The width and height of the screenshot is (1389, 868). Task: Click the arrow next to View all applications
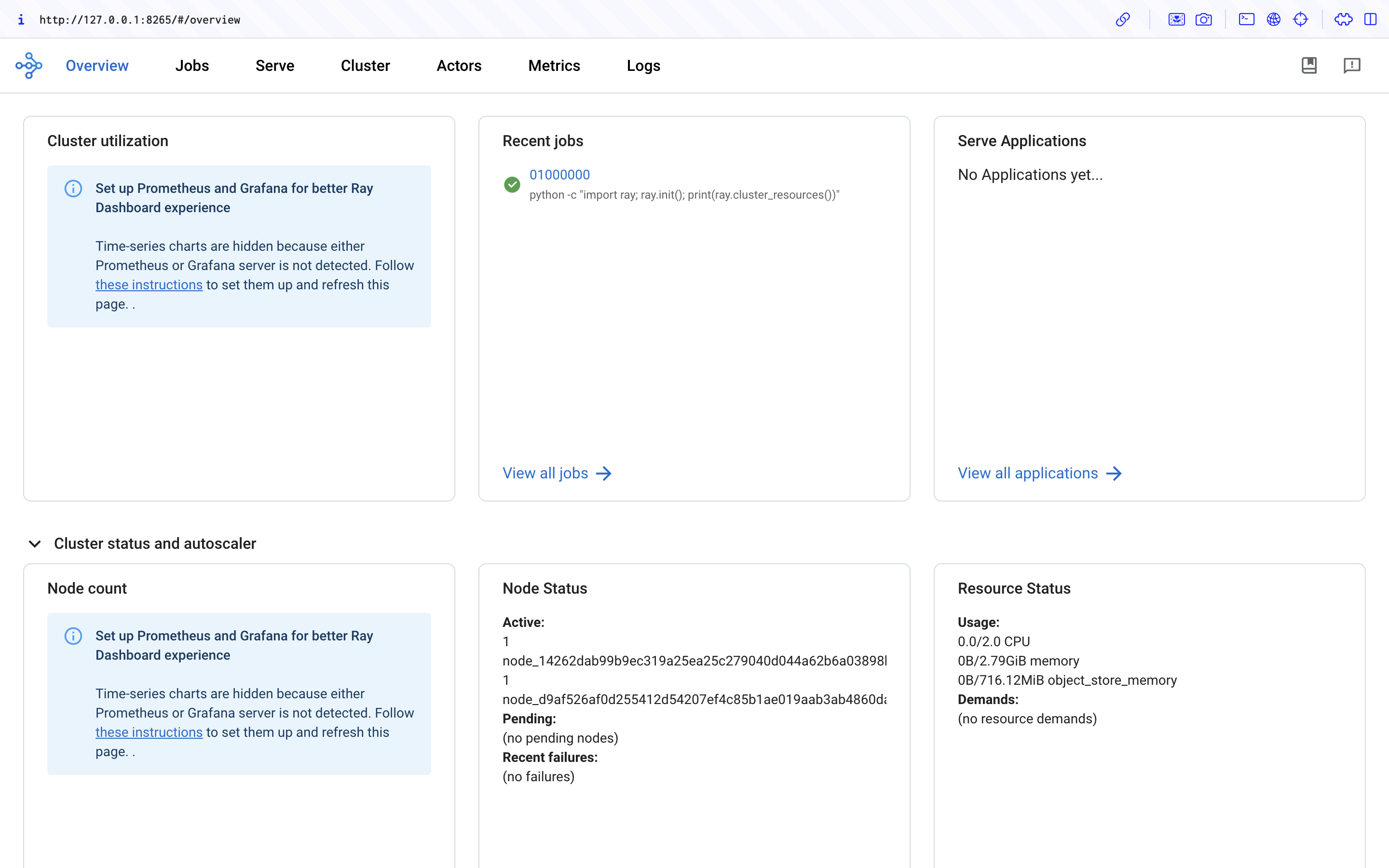(1114, 473)
